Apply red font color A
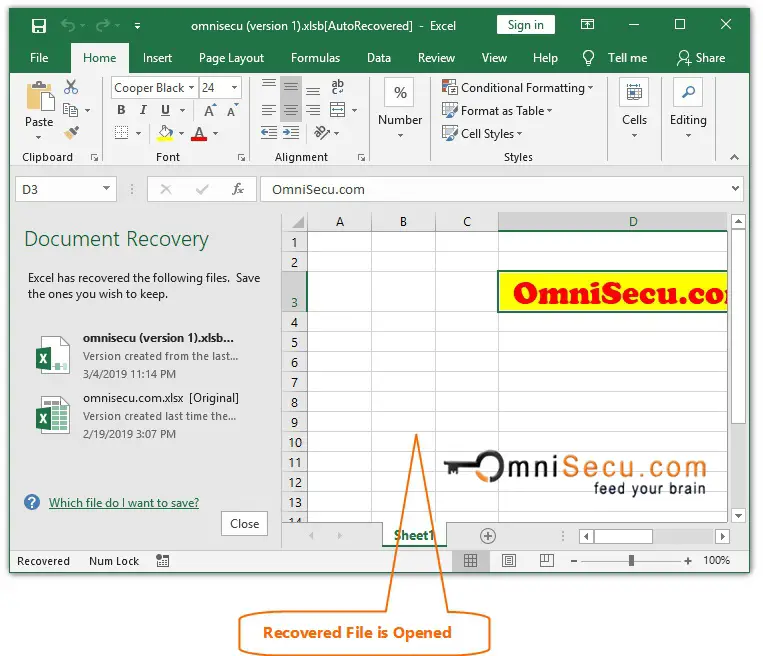Screen dimensions: 763x656 (x=199, y=133)
